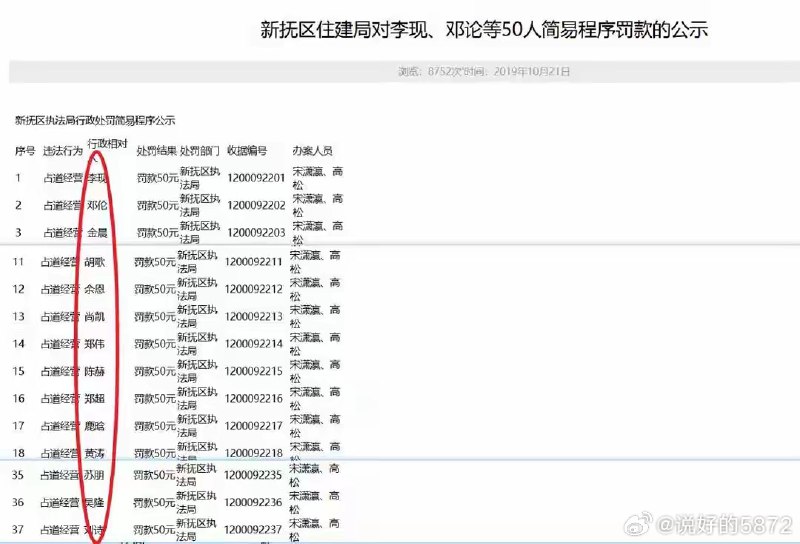Screen dimensions: 800x544
Task: Click 罚款50元 in the 胡歌 row
Action: pos(155,262)
